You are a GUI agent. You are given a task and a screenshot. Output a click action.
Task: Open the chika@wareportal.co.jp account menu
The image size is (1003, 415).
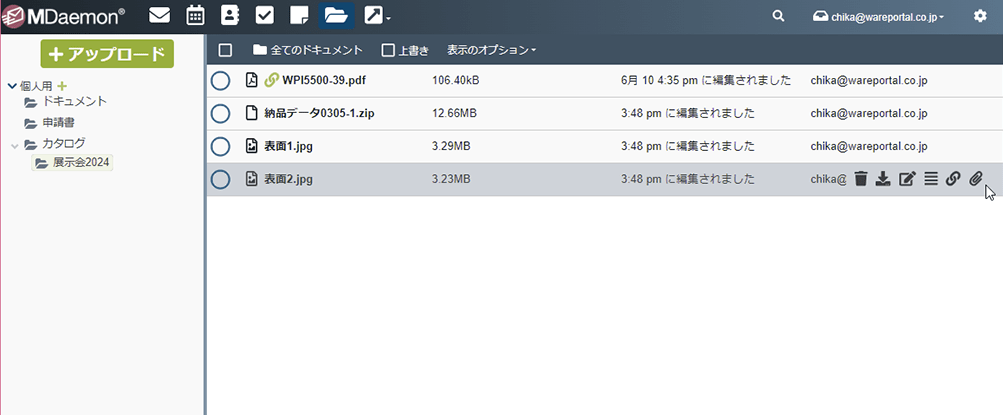(x=879, y=16)
